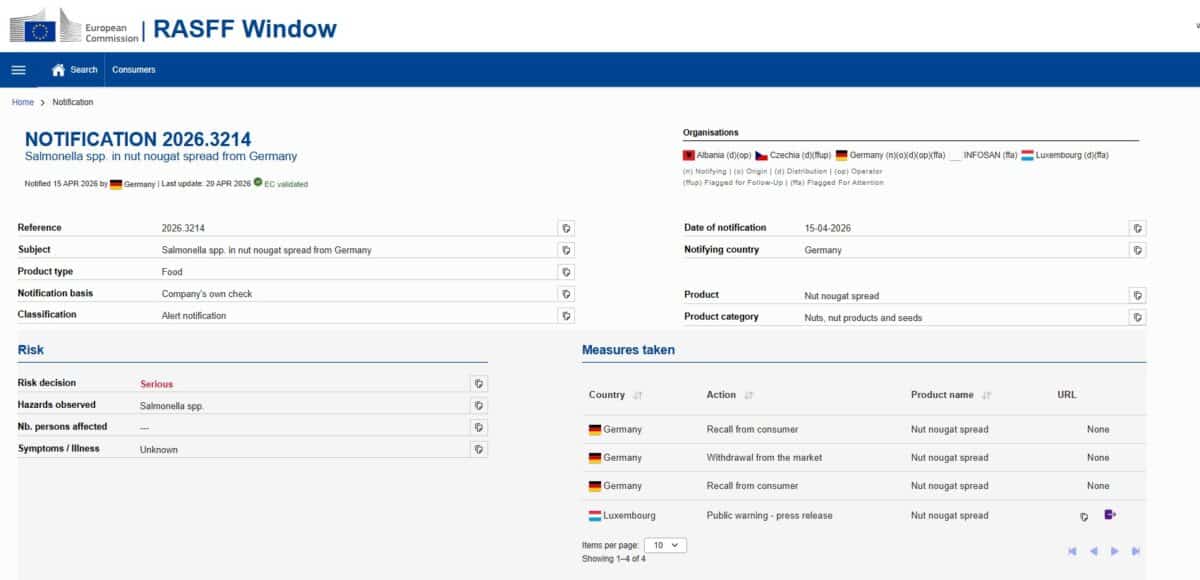Open the Items per page dropdown
This screenshot has height=580, width=1200.
665,545
